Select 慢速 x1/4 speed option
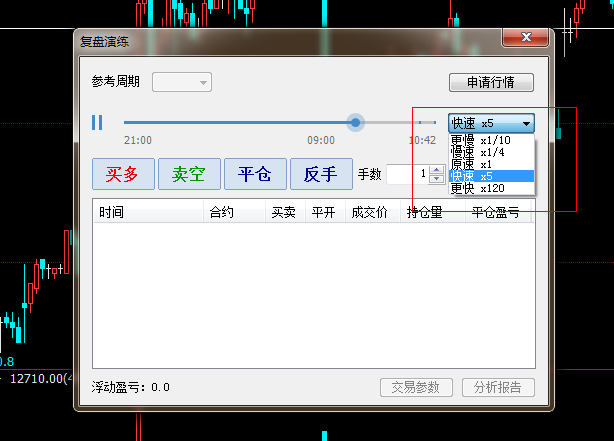 click(490, 153)
